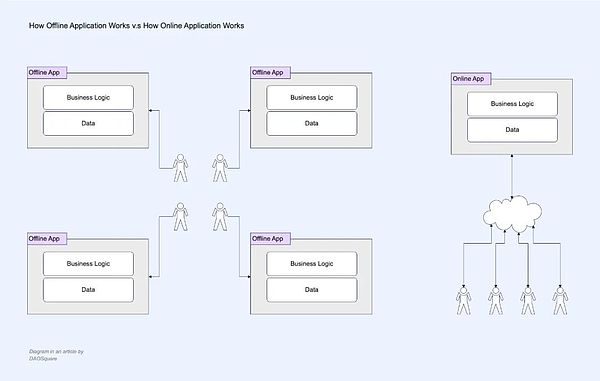The height and width of the screenshot is (381, 600).
Task: Select the Data box inside the Online App
Action: (x=512, y=130)
